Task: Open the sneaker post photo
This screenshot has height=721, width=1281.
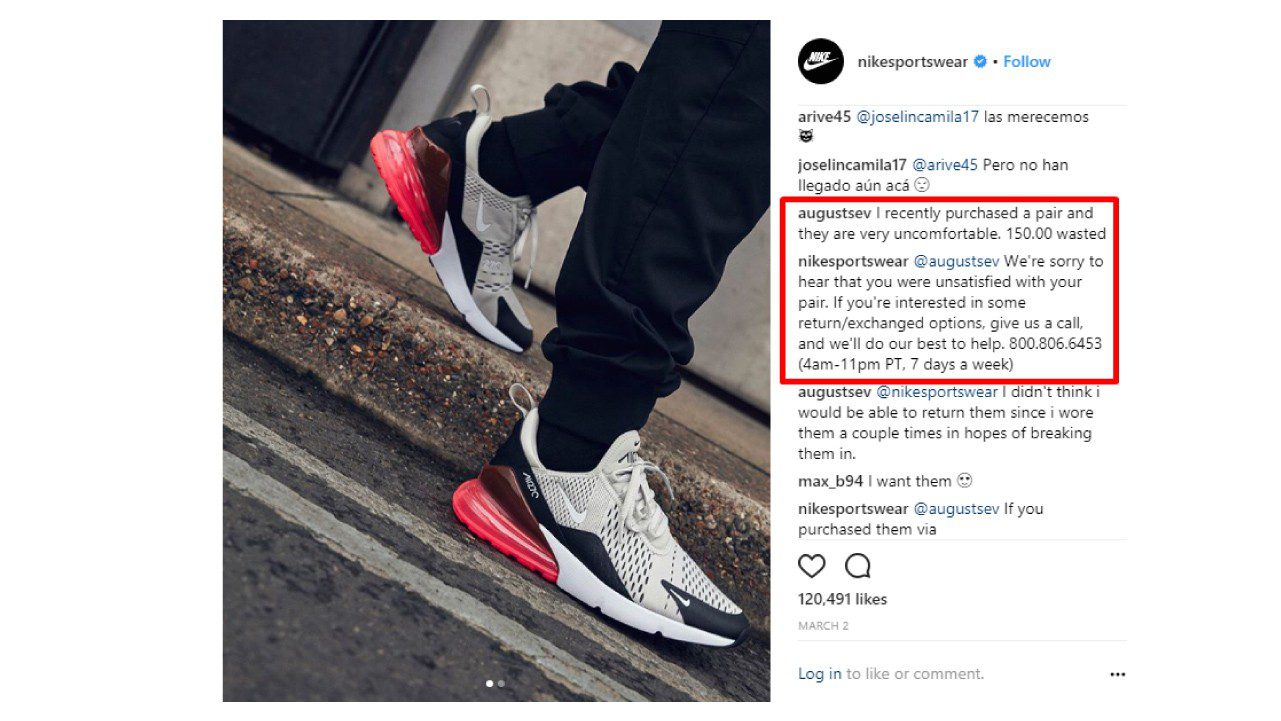Action: coord(496,361)
